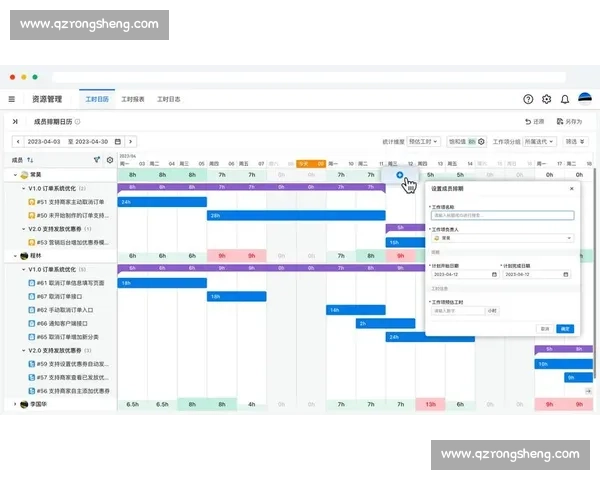Image resolution: width=600 pixels, height=480 pixels.
Task: Click the task icon of item #59
Action: tap(32, 364)
